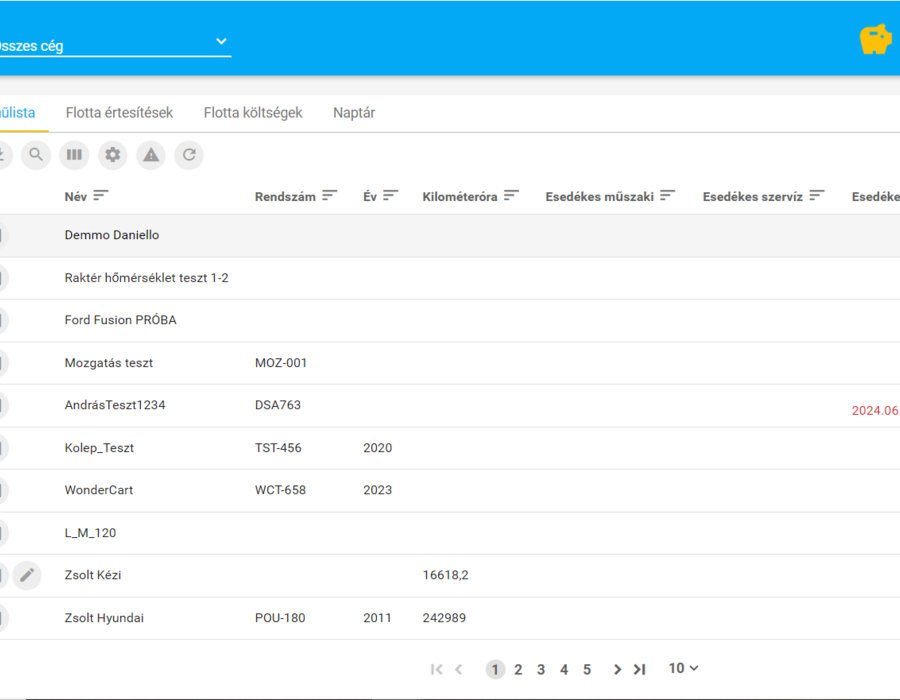Sort by Esedékes szervíz sort icon
Image resolution: width=900 pixels, height=700 pixels.
coord(817,196)
